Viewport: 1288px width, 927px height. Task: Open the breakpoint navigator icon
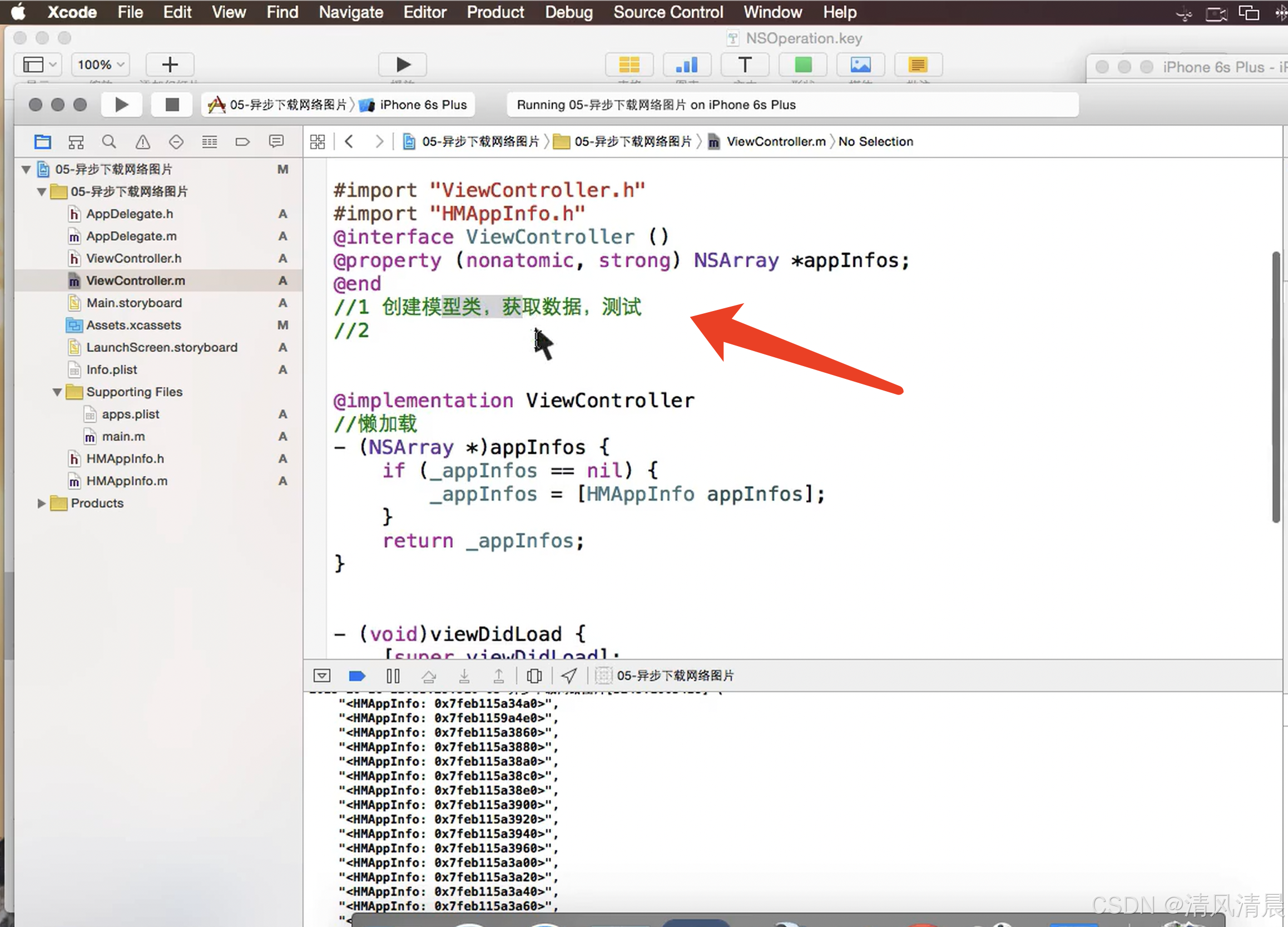click(x=242, y=141)
